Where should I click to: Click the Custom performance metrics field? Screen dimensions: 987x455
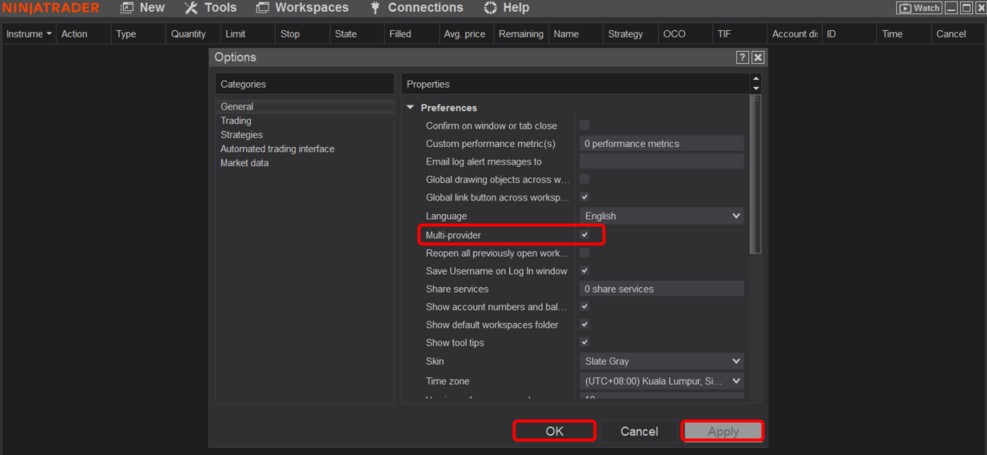tap(662, 143)
